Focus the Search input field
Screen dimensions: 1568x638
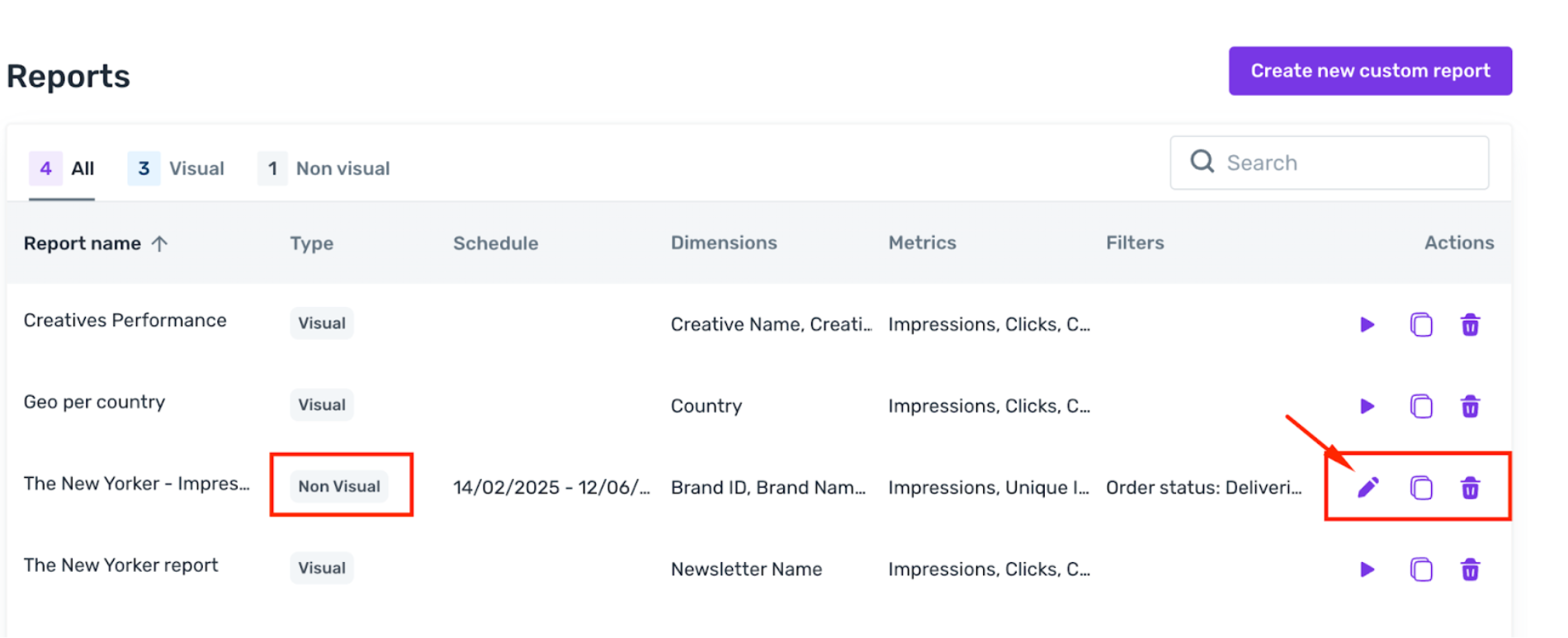tap(1329, 163)
